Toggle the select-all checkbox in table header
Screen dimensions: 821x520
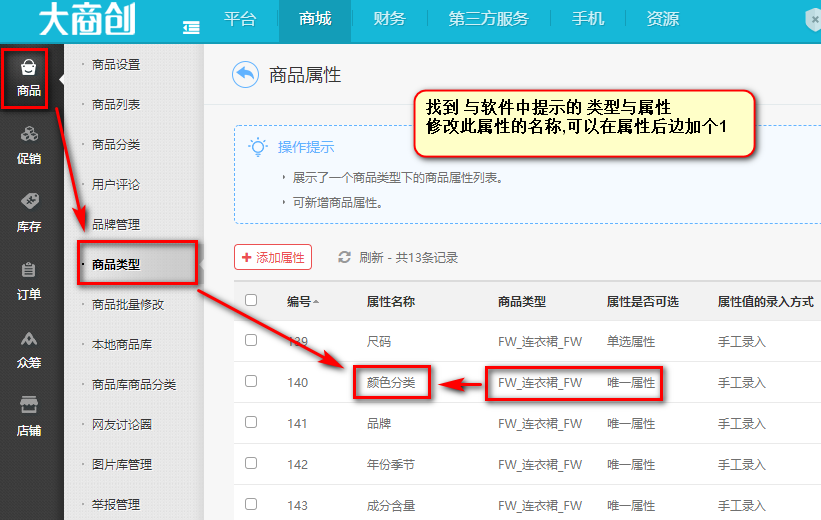click(251, 300)
